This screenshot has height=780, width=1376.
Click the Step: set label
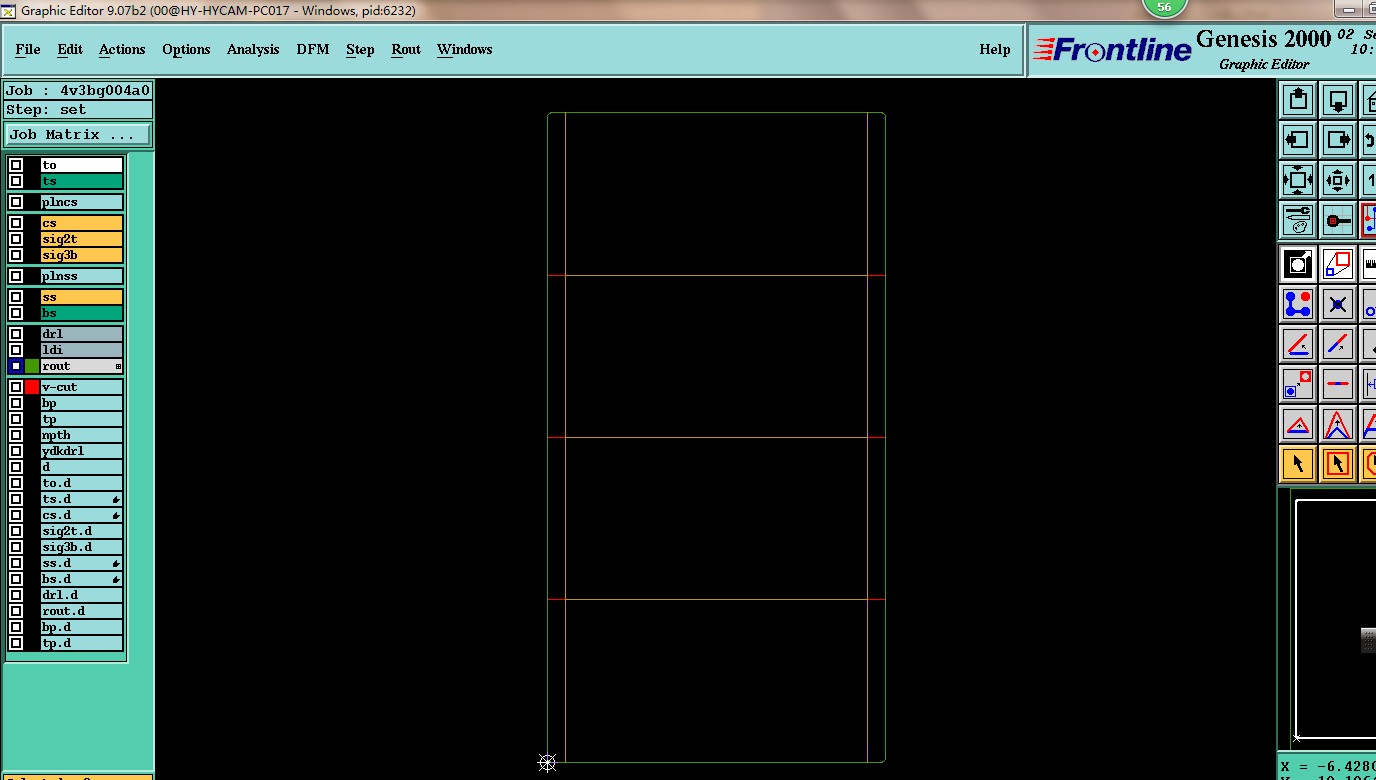coord(78,110)
